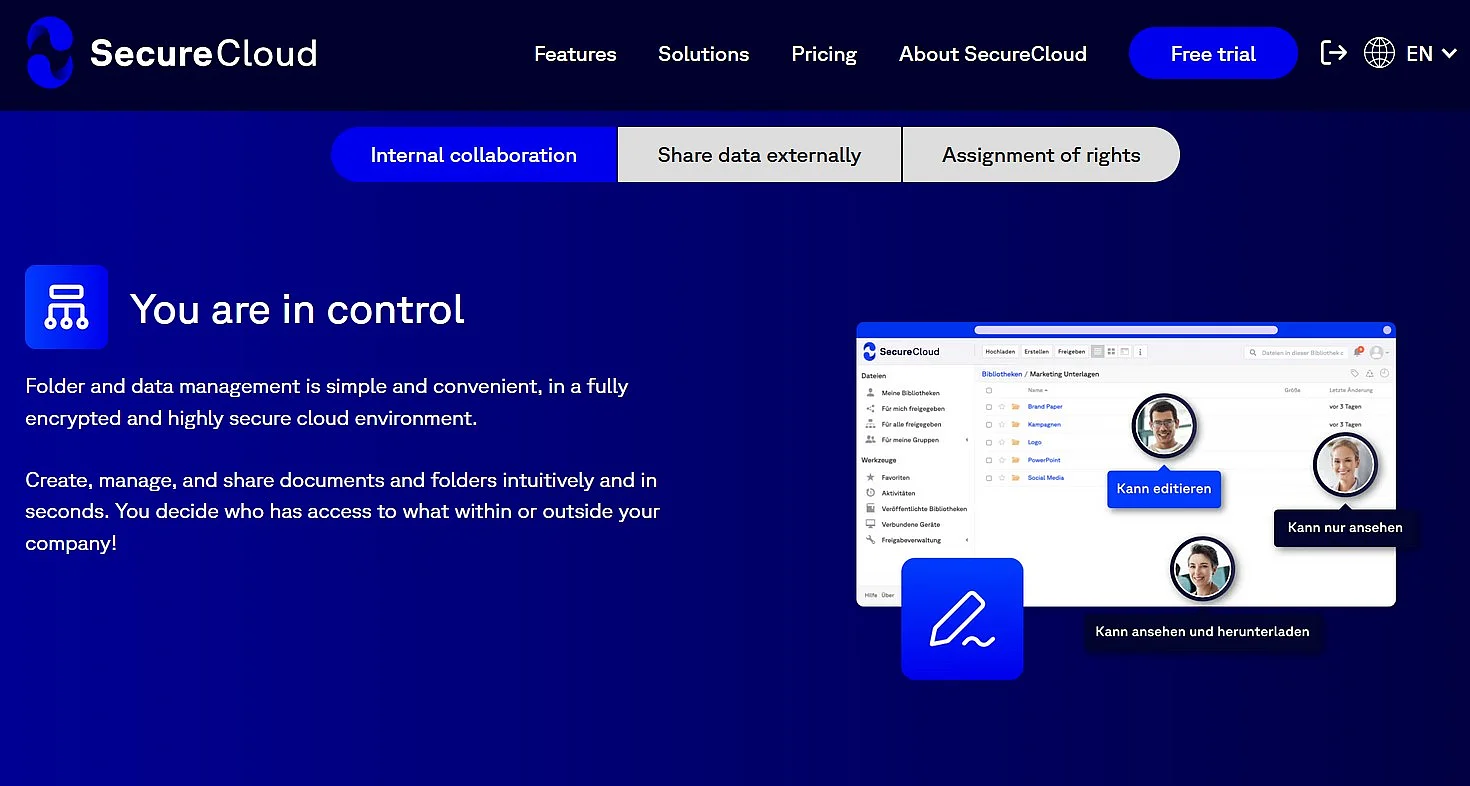Expand 'Für meine Gruppen' arrow in sidebar
Image resolution: width=1470 pixels, height=786 pixels.
tap(967, 440)
